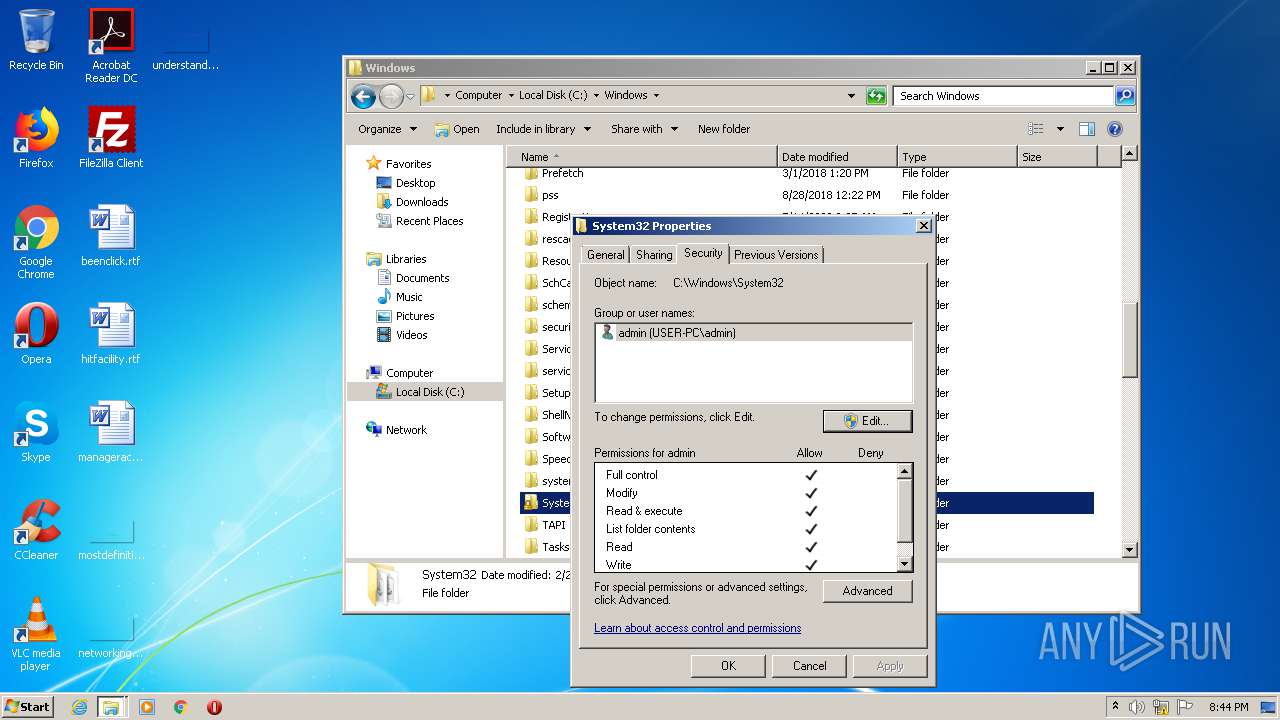The width and height of the screenshot is (1280, 720).
Task: Open CCleaner desktop shortcut
Action: point(36,530)
